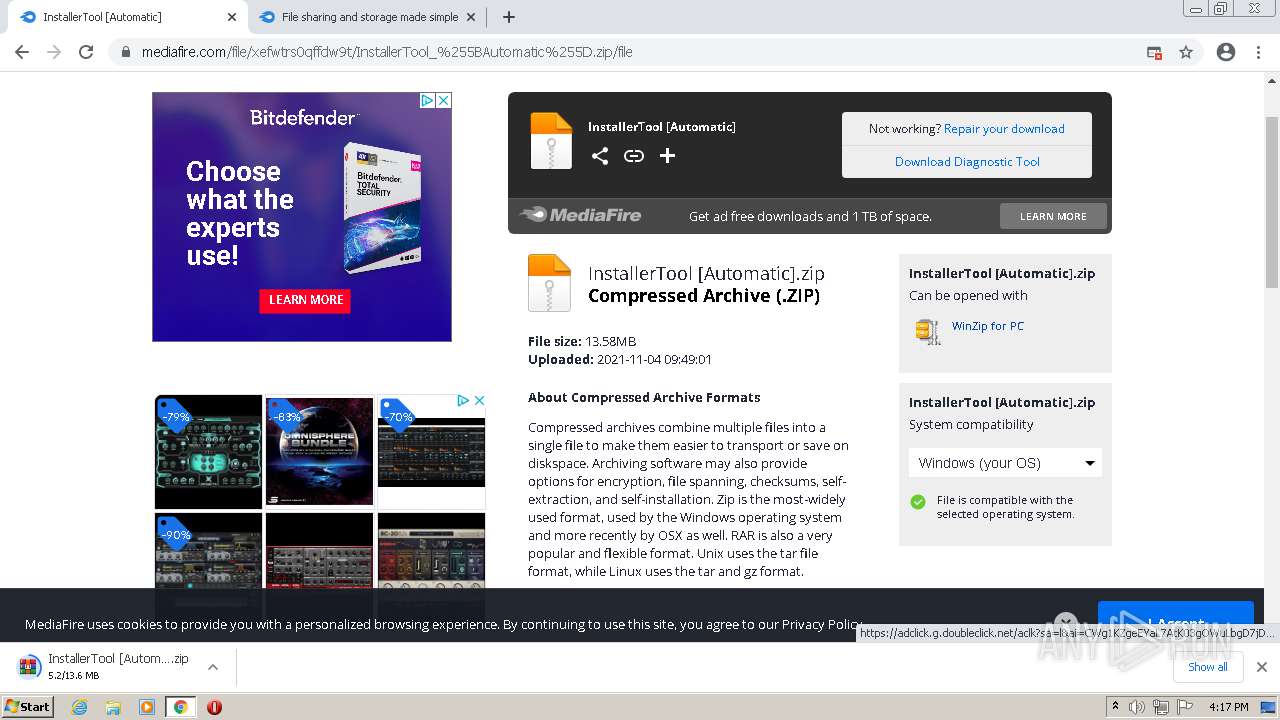Click the address bar URL field
Viewport: 1280px width, 720px height.
tap(640, 52)
